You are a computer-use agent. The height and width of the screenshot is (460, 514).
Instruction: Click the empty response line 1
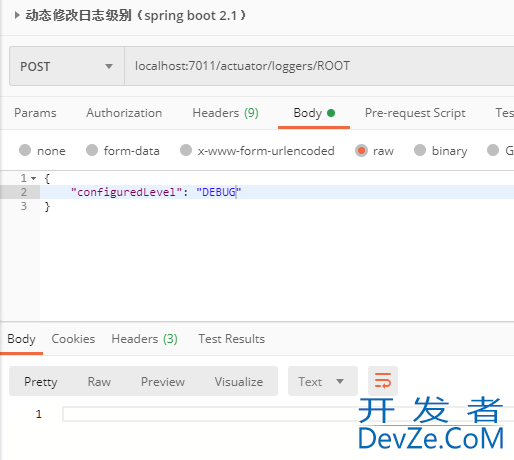tap(288, 414)
